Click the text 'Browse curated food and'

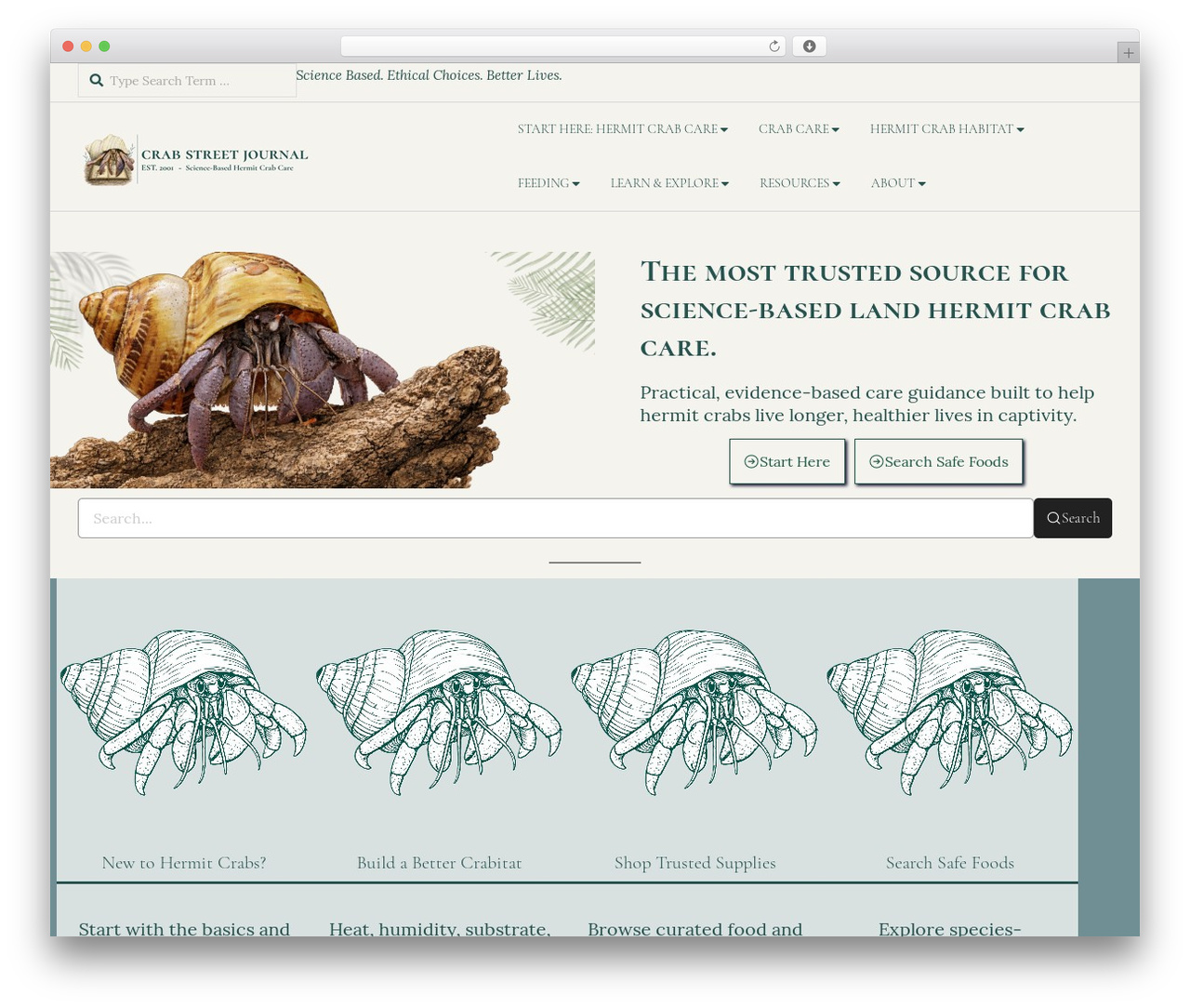(694, 929)
